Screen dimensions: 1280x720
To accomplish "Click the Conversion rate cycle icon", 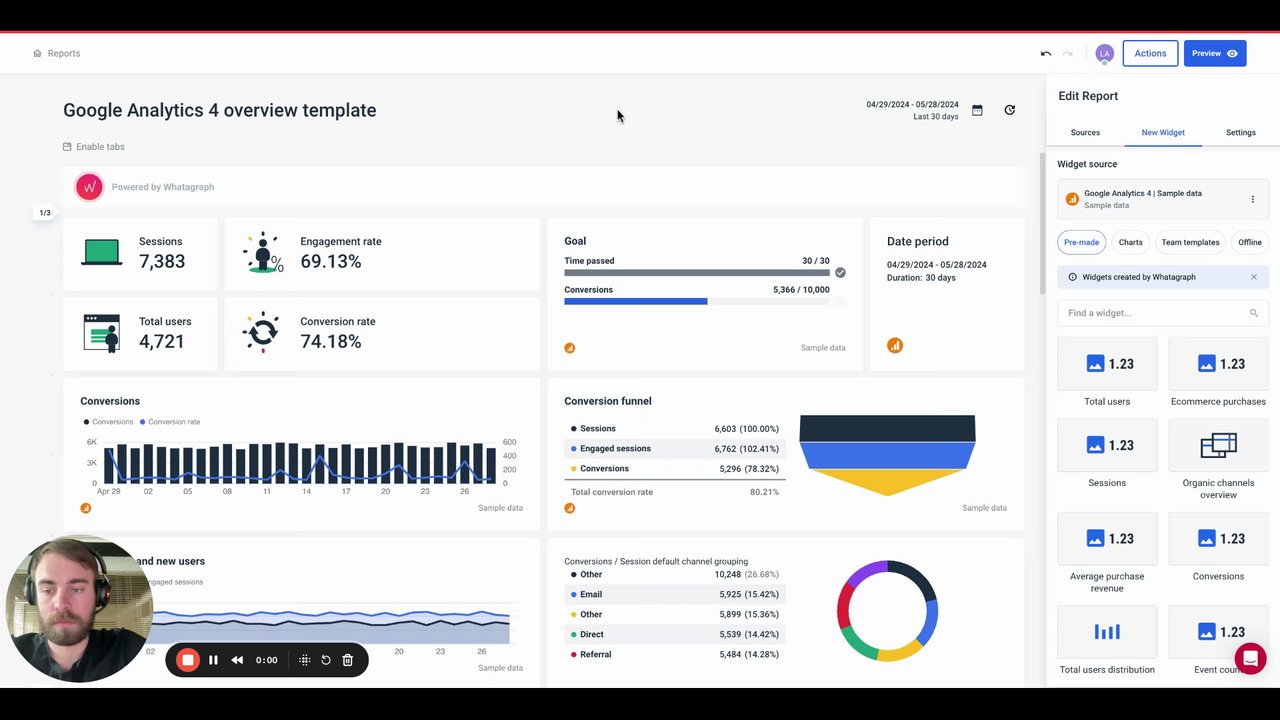I will [262, 332].
